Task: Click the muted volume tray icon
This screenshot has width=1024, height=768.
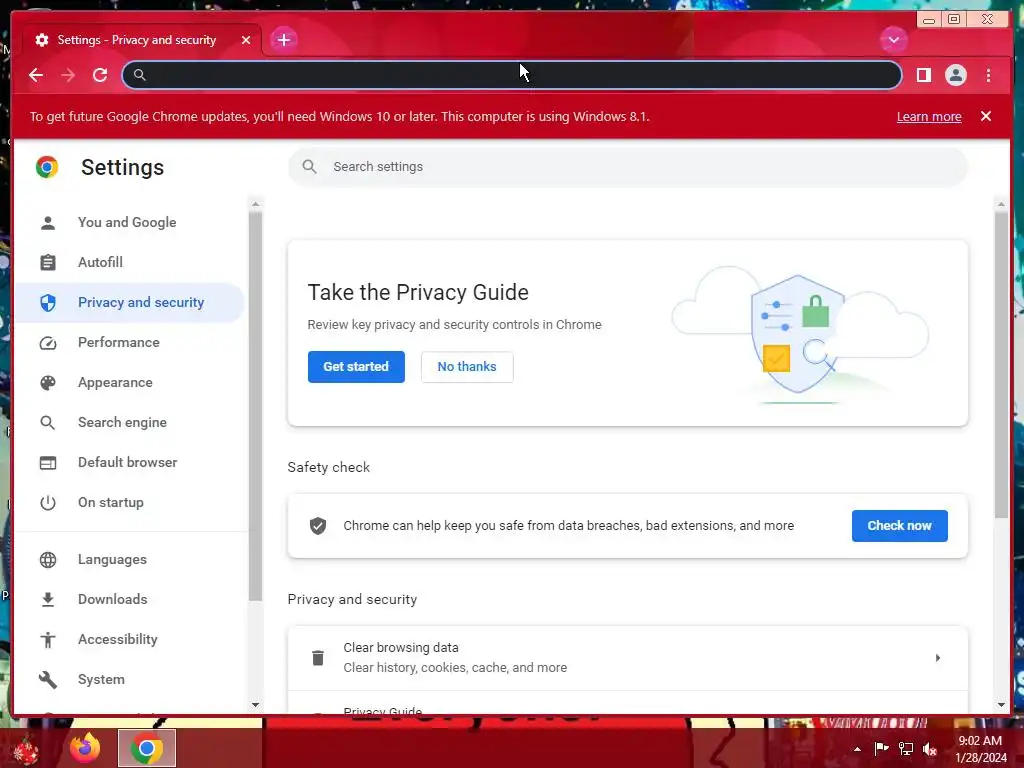Action: 930,749
